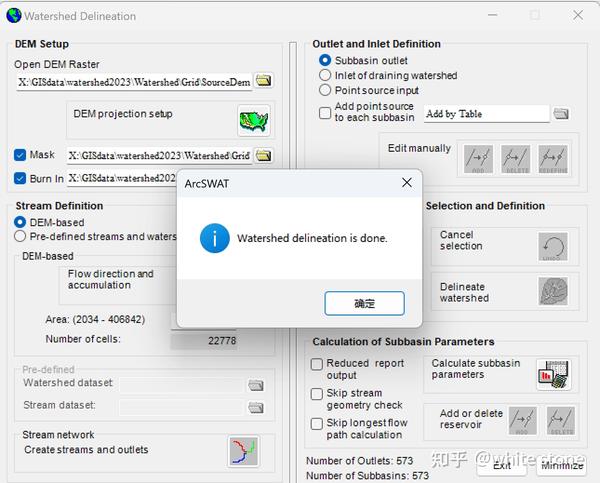Click Calculate subbasin parameters icon
The image size is (600, 483).
pos(553,375)
